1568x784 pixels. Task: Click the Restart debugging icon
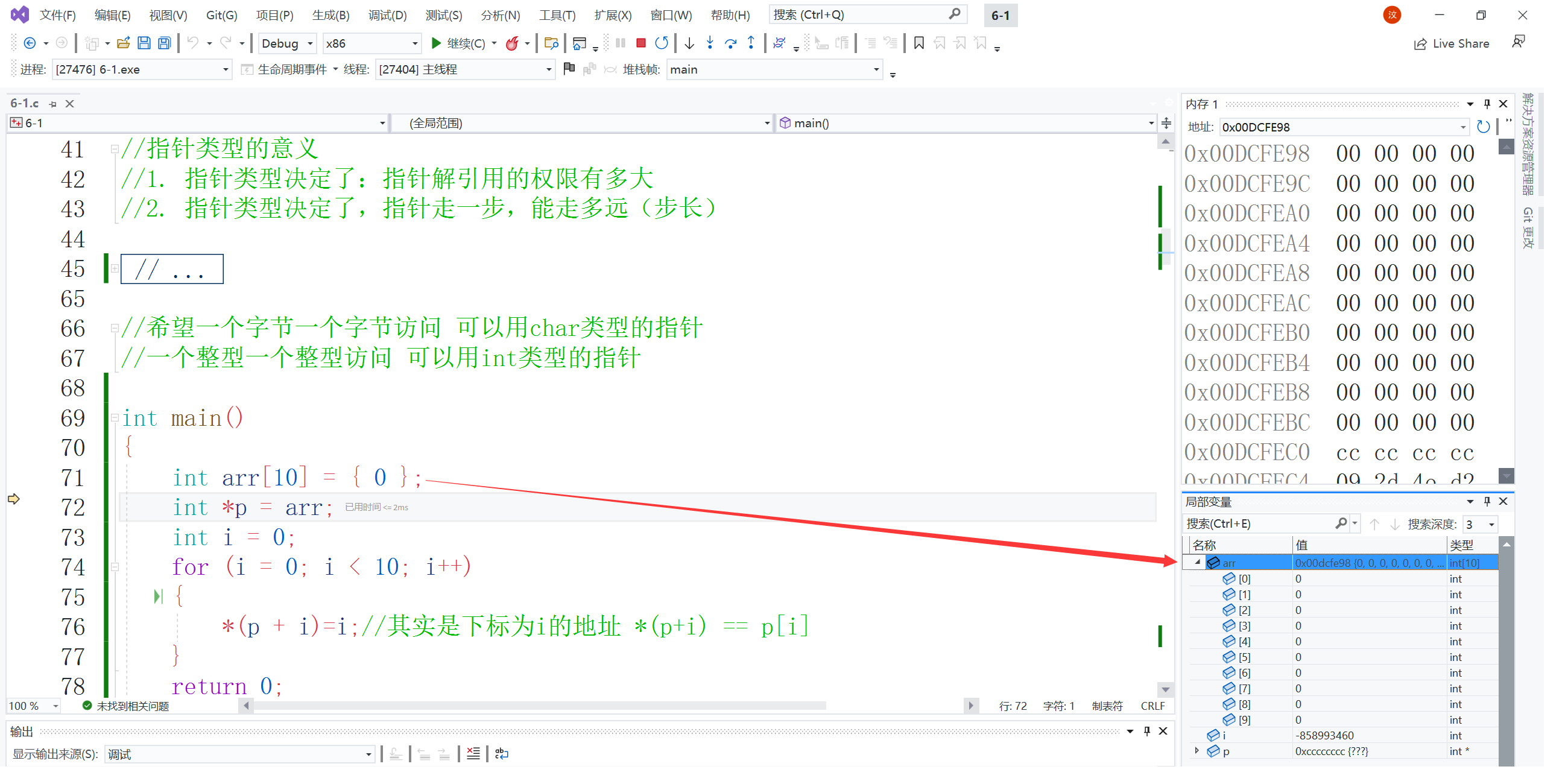point(661,43)
